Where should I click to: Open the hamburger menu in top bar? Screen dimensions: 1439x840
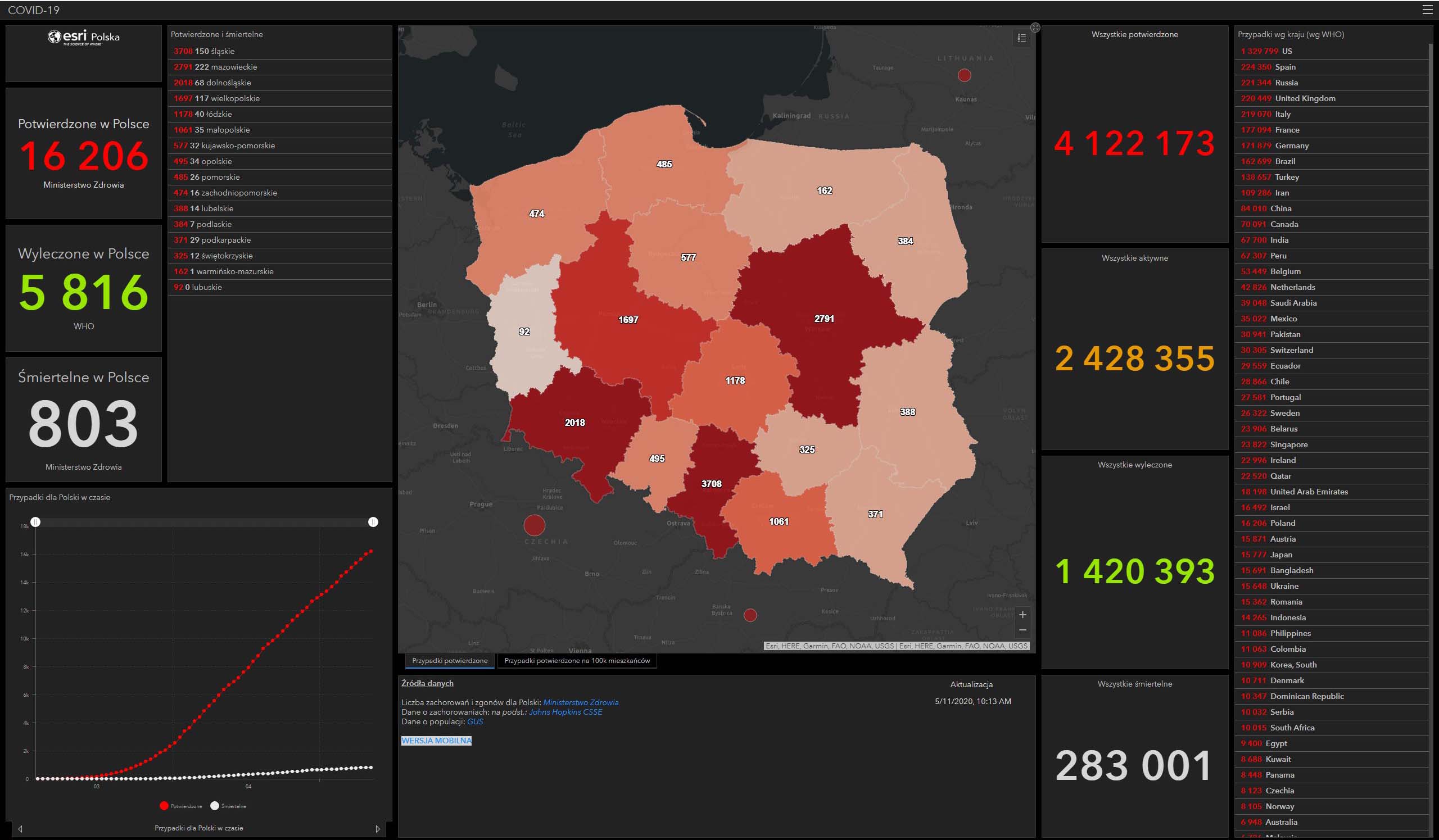click(1427, 10)
